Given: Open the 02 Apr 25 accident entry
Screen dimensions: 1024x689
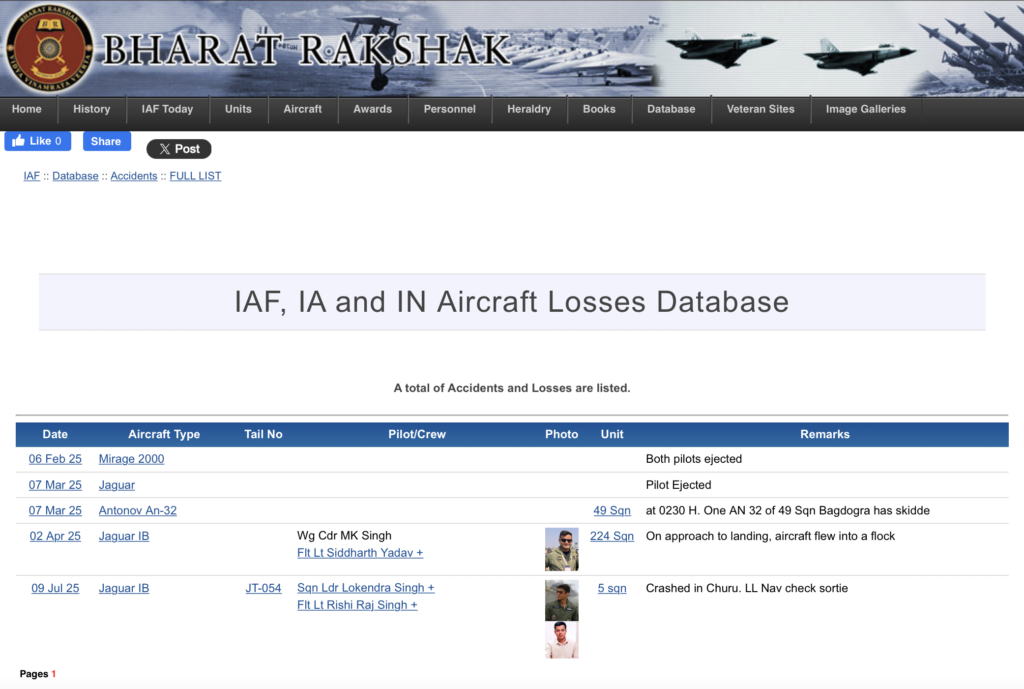Looking at the screenshot, I should (x=55, y=536).
